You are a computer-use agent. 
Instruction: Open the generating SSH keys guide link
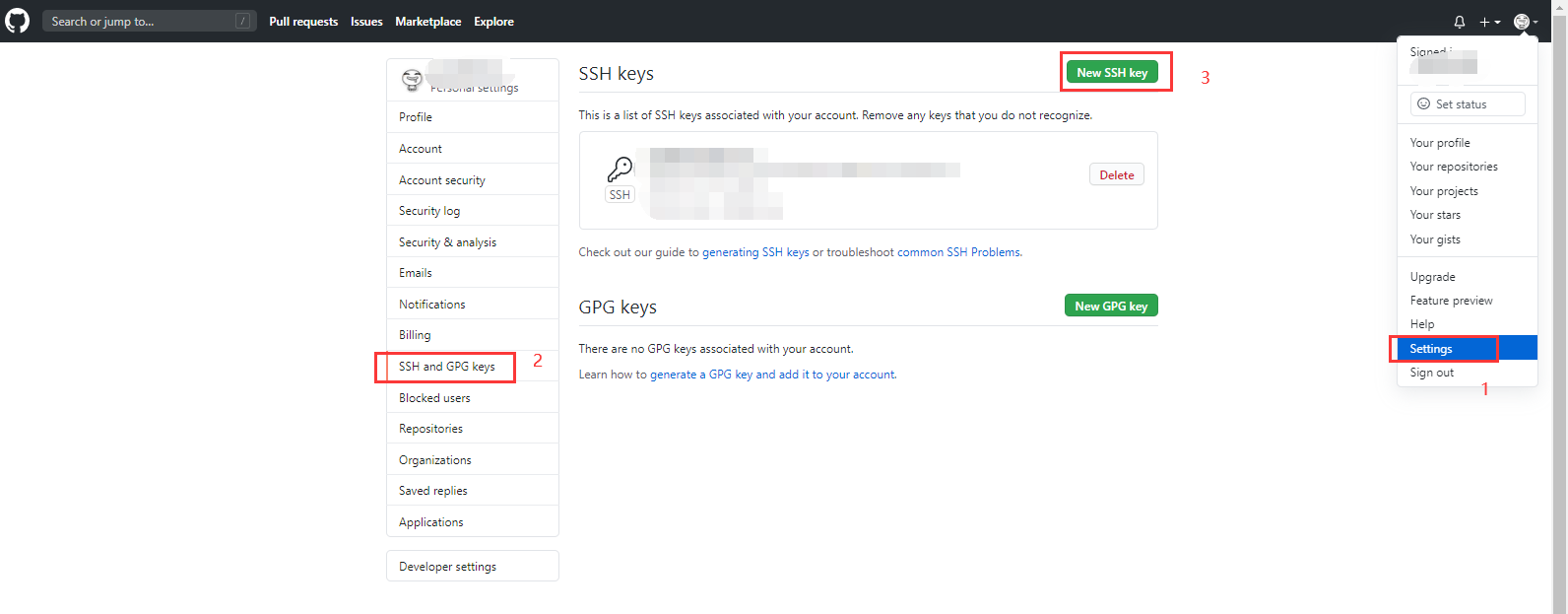pyautogui.click(x=755, y=252)
